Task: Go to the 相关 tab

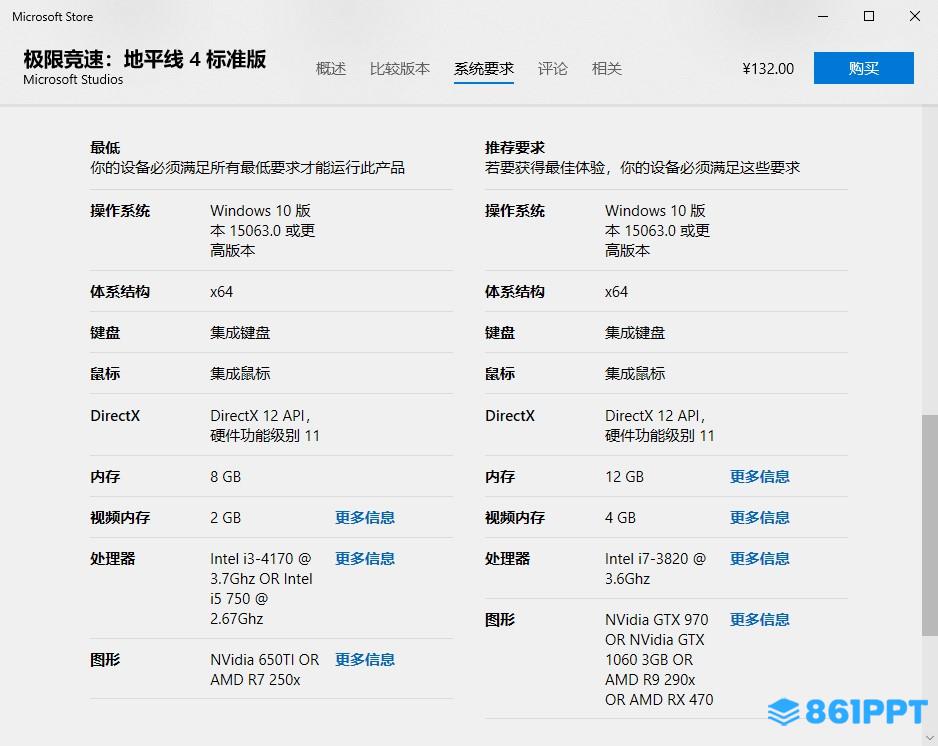Action: [x=607, y=68]
